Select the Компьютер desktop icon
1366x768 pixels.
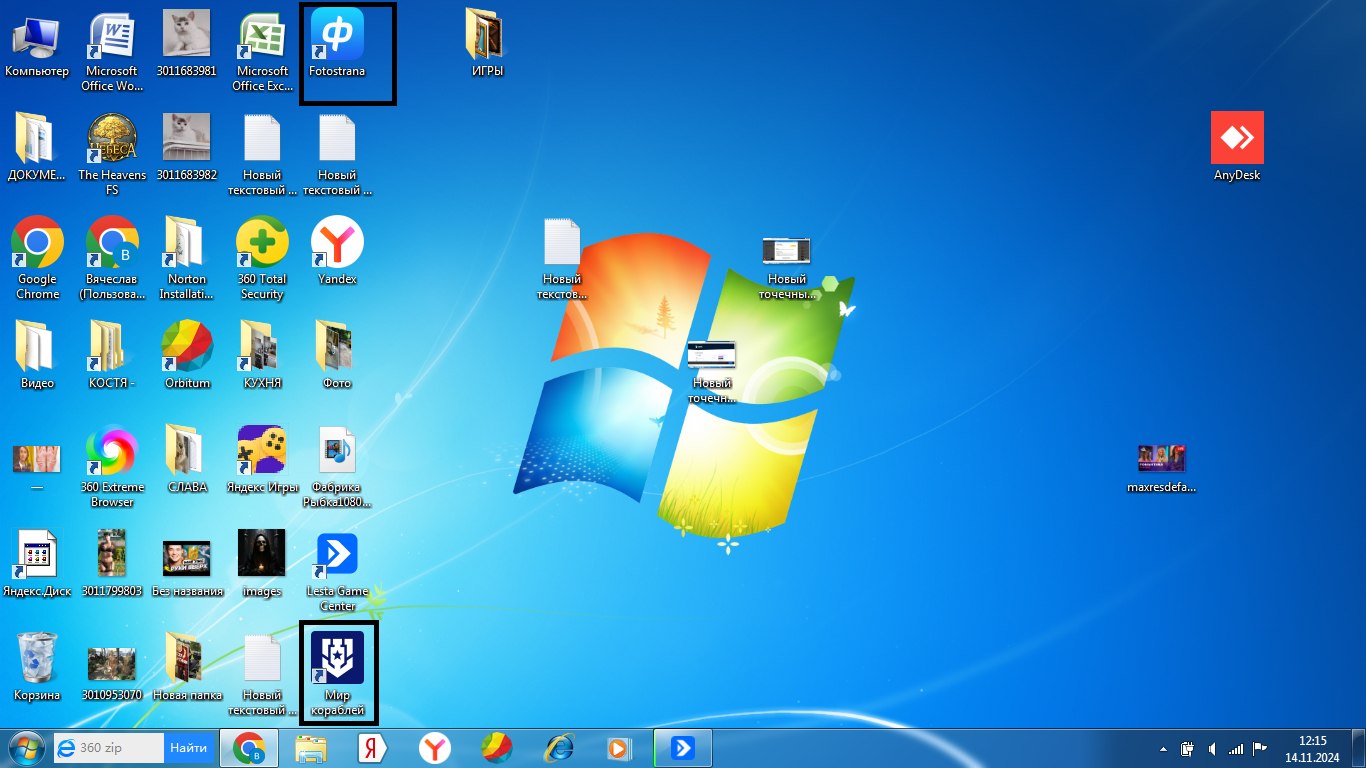[x=37, y=44]
